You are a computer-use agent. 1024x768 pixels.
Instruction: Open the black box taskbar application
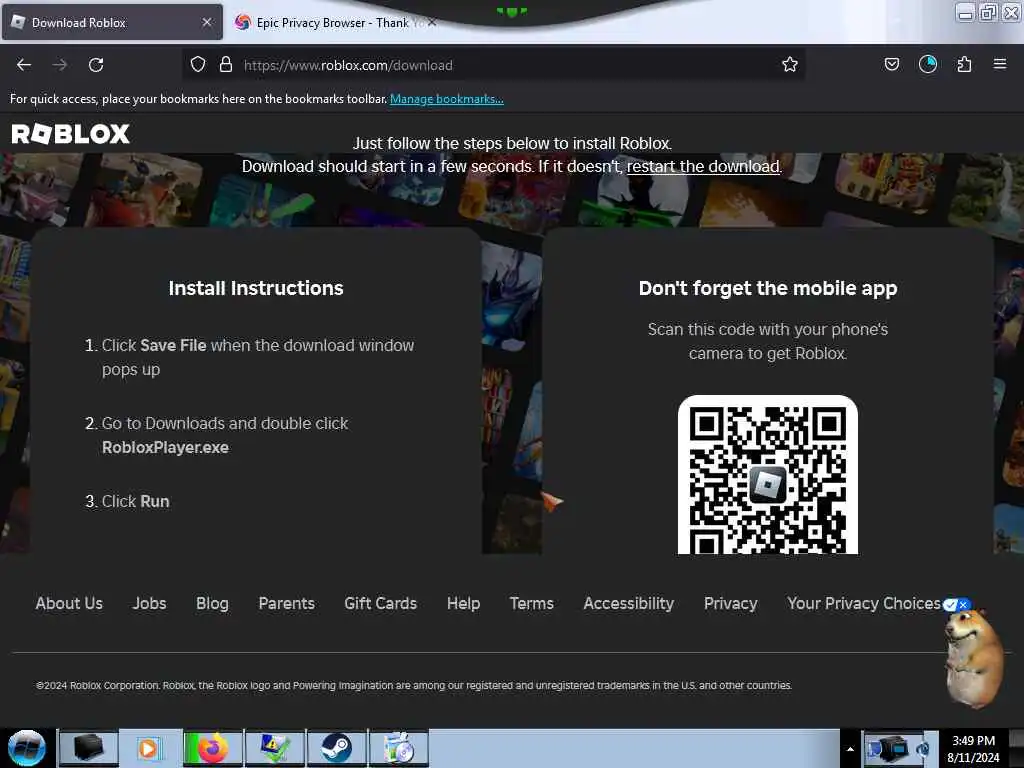[89, 748]
